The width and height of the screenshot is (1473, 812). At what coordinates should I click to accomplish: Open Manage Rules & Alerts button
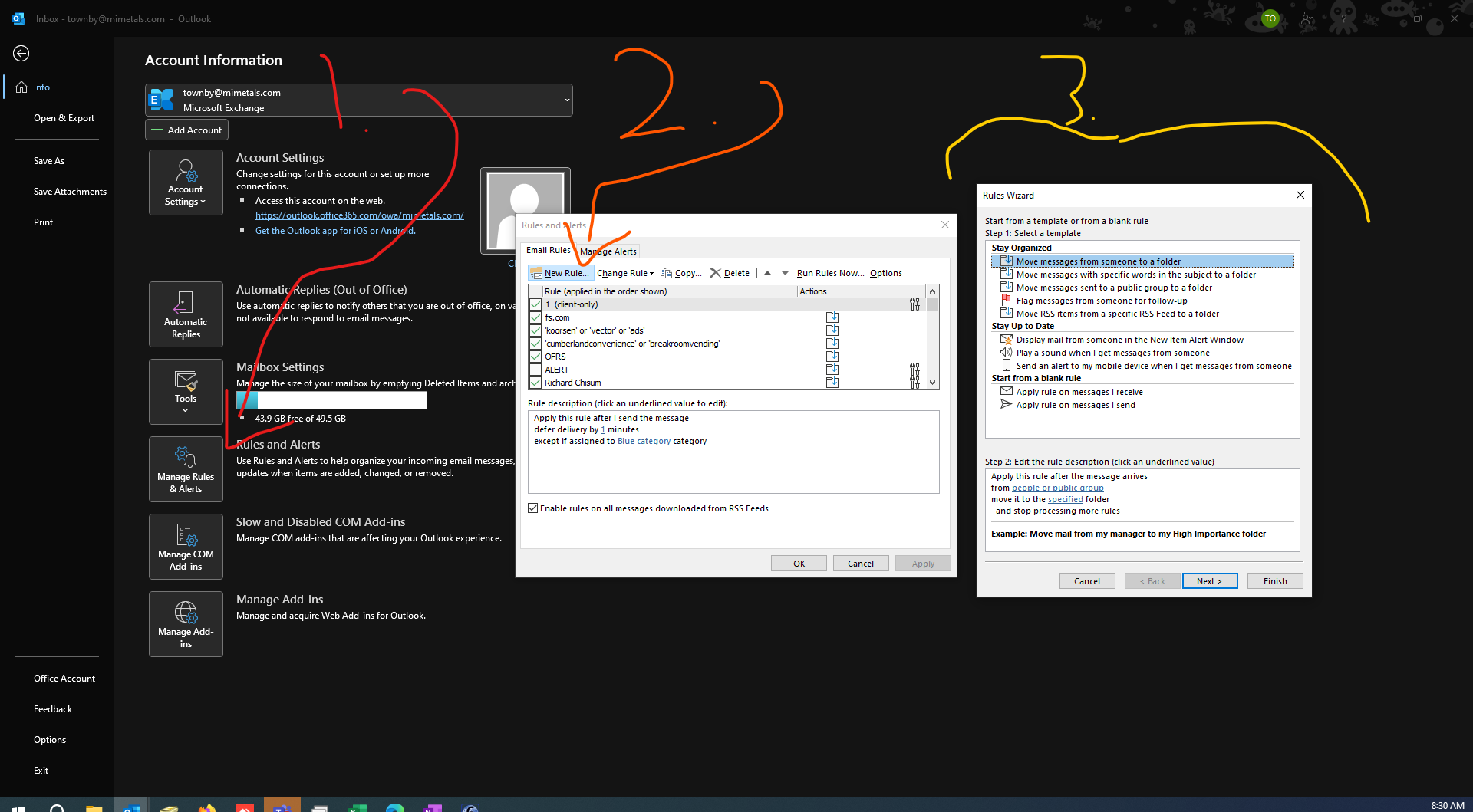[186, 469]
